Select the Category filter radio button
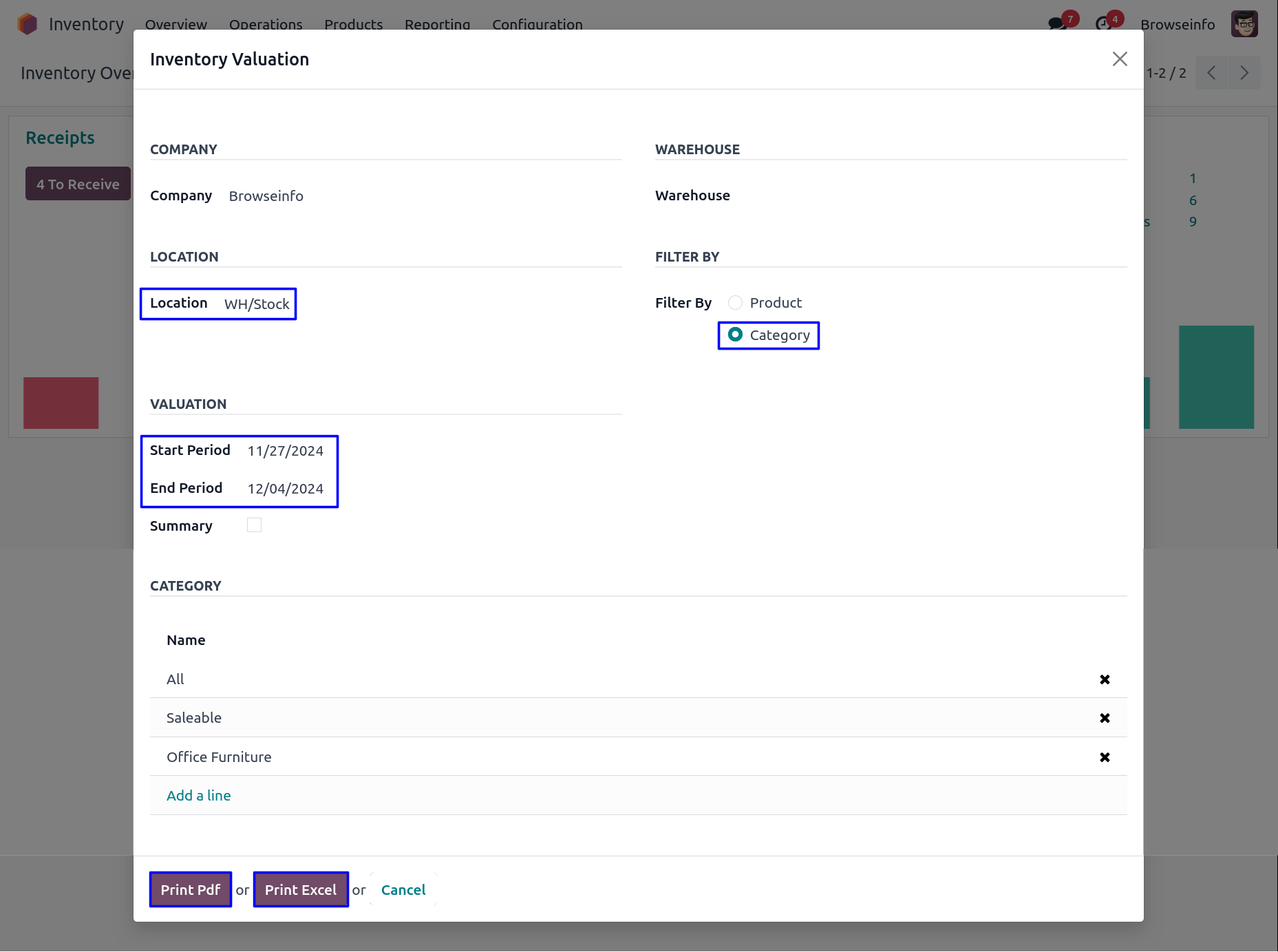 tap(735, 335)
